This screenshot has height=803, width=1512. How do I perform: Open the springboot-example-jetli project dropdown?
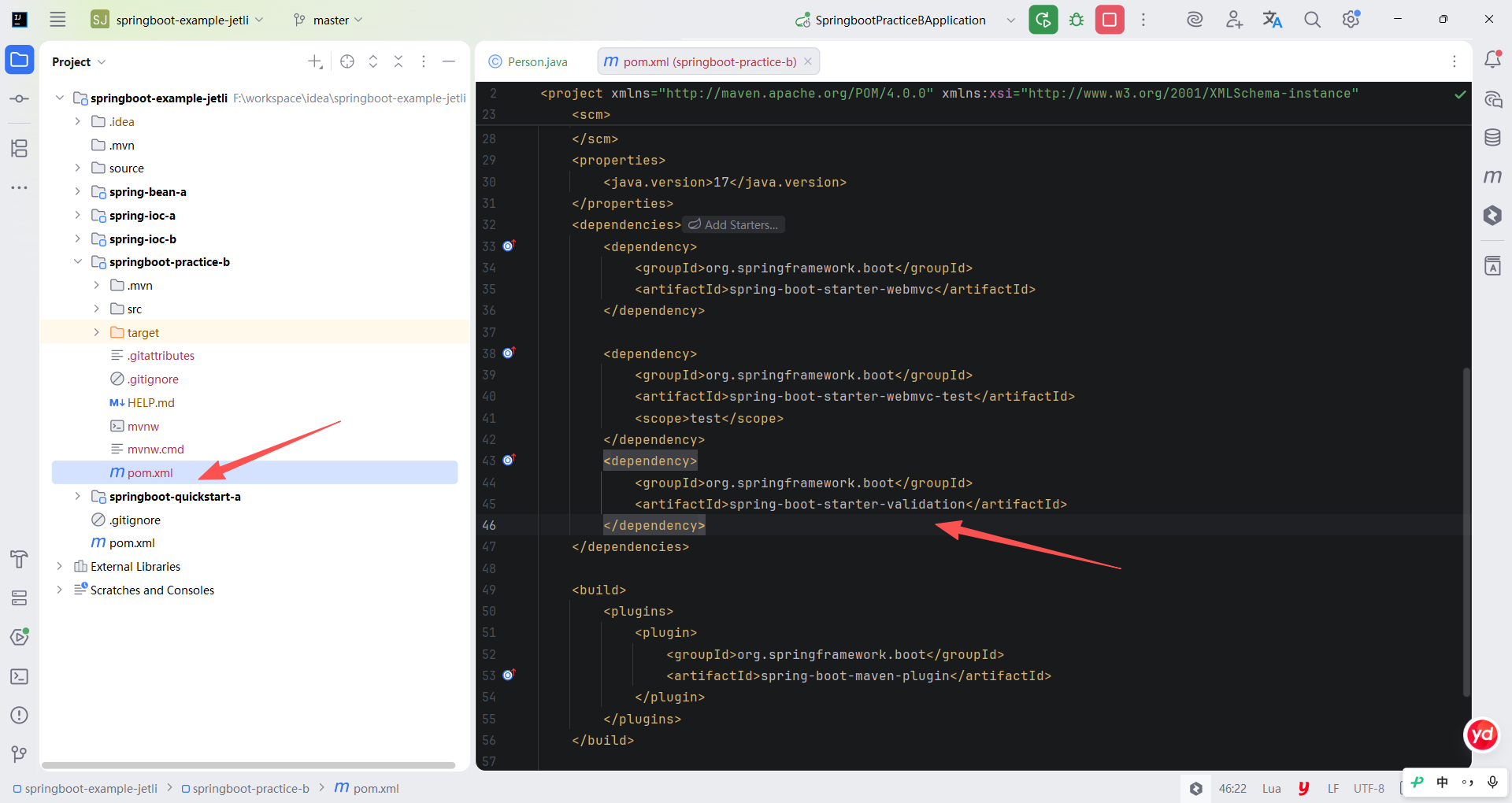(x=178, y=20)
